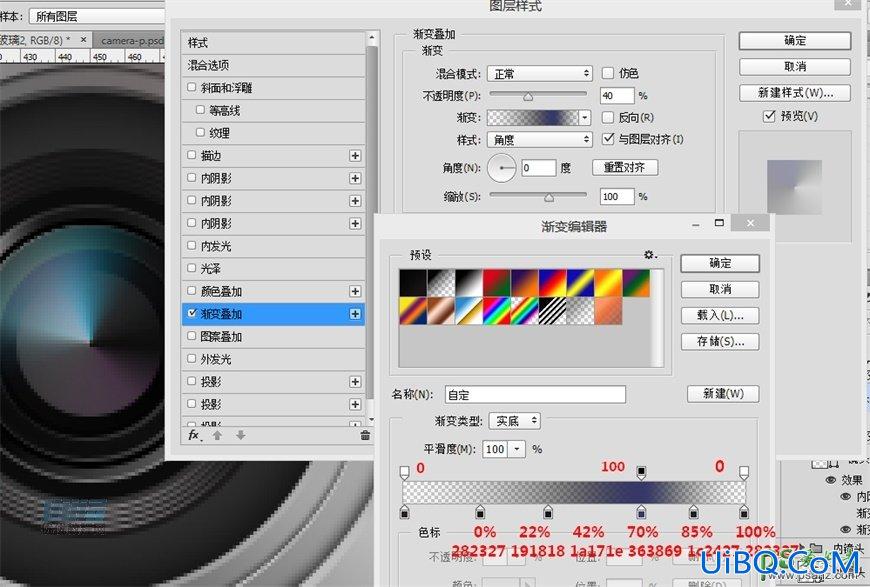Image resolution: width=870 pixels, height=587 pixels.
Task: Select the blue red yellow gradient preset
Action: point(552,283)
